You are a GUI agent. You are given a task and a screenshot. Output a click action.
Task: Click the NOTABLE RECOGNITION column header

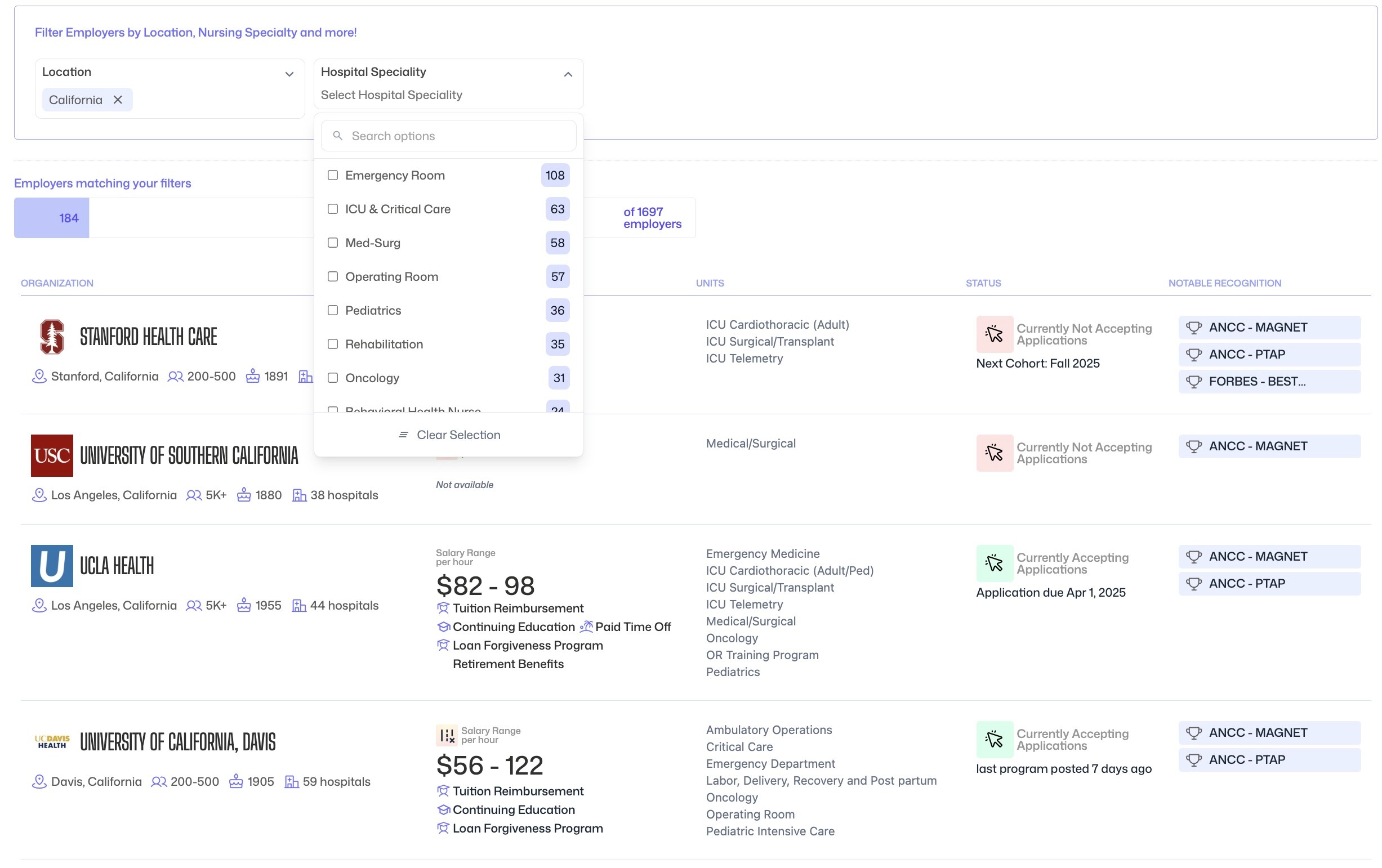(x=1225, y=283)
